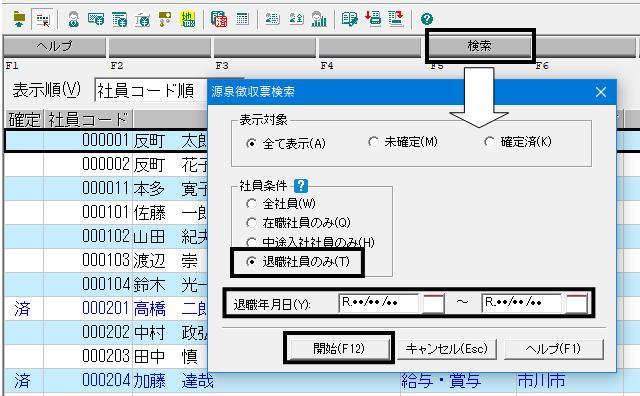Screen dimensions: 640x396
Task: Select employee row 000103 渡辺
Action: tap(106, 260)
